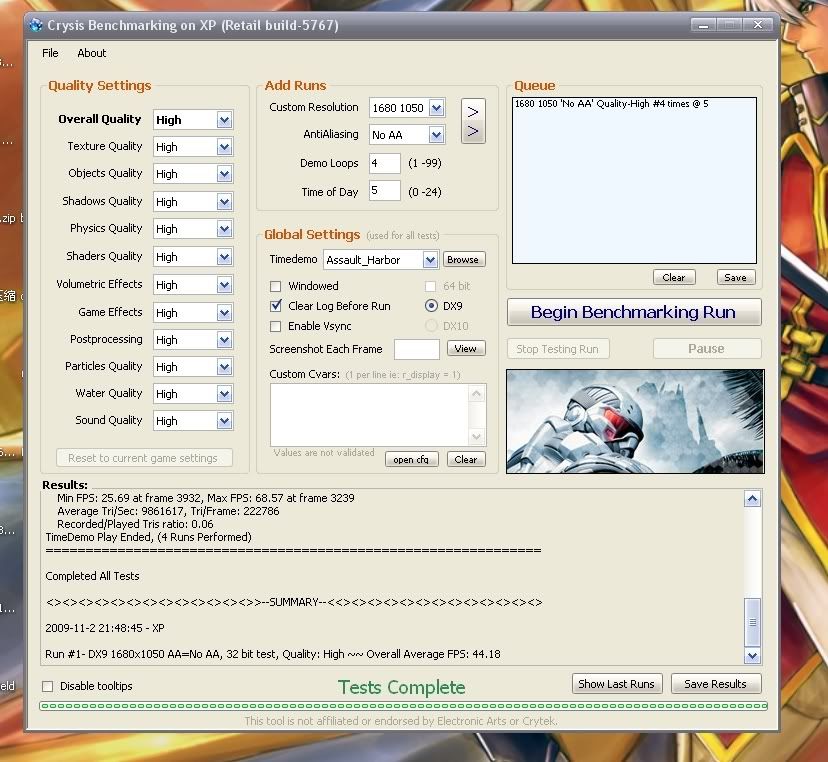Toggle the Enable Vsync checkbox
Screen dimensions: 828x762
pyautogui.click(x=276, y=326)
